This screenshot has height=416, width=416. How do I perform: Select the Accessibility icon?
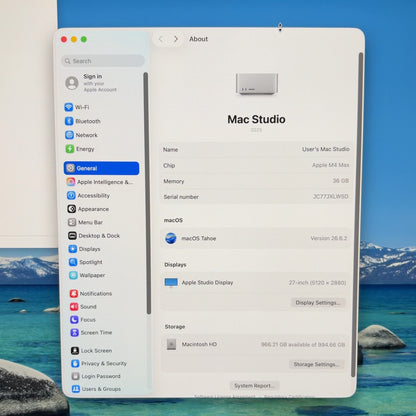coord(71,195)
